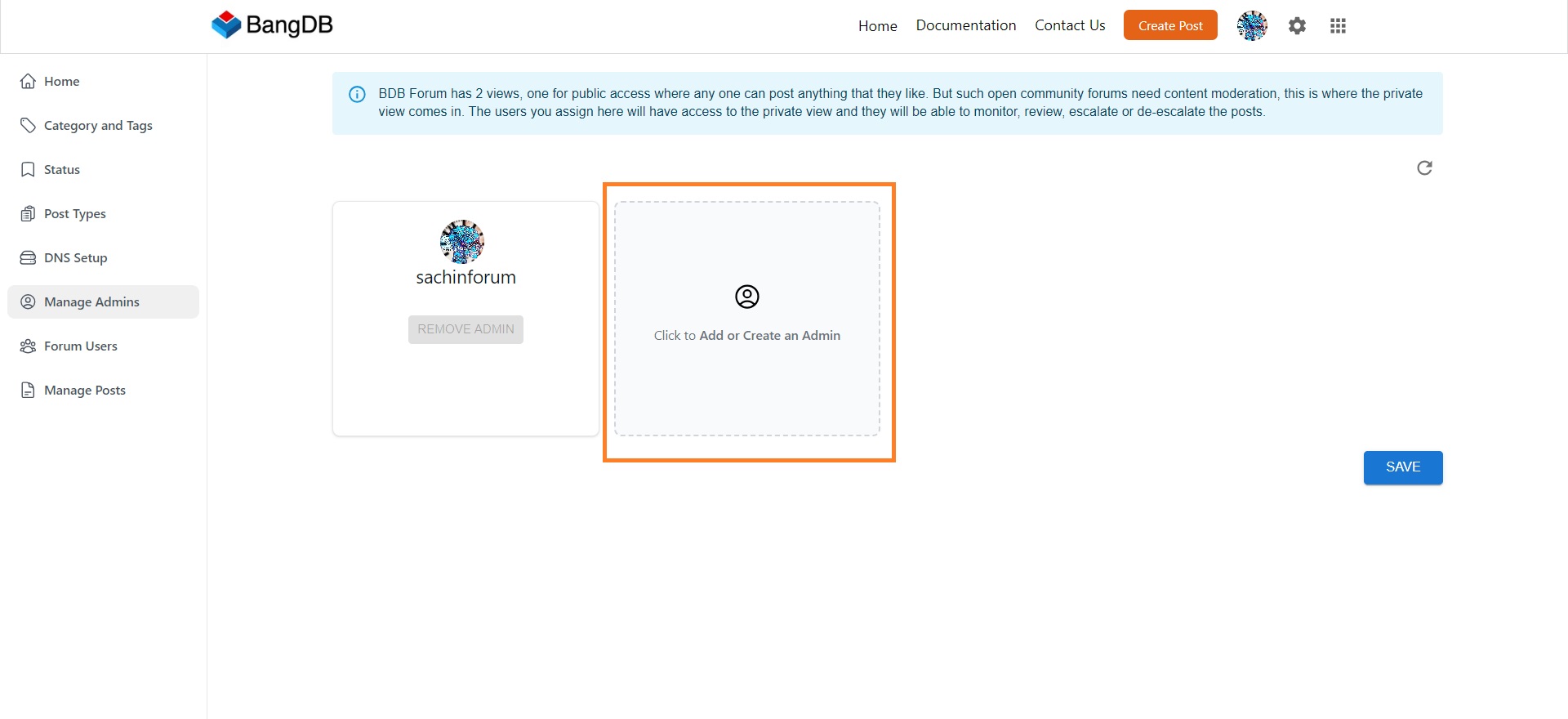Viewport: 1568px width, 719px height.
Task: Click the BDB Forum info banner text
Action: pos(900,103)
